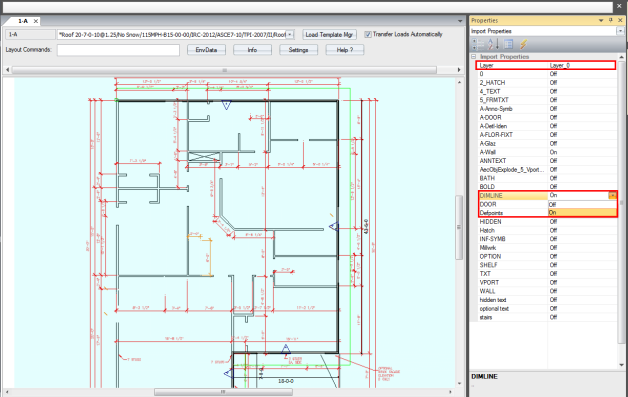
Task: Select the OPTION layer row
Action: point(547,256)
